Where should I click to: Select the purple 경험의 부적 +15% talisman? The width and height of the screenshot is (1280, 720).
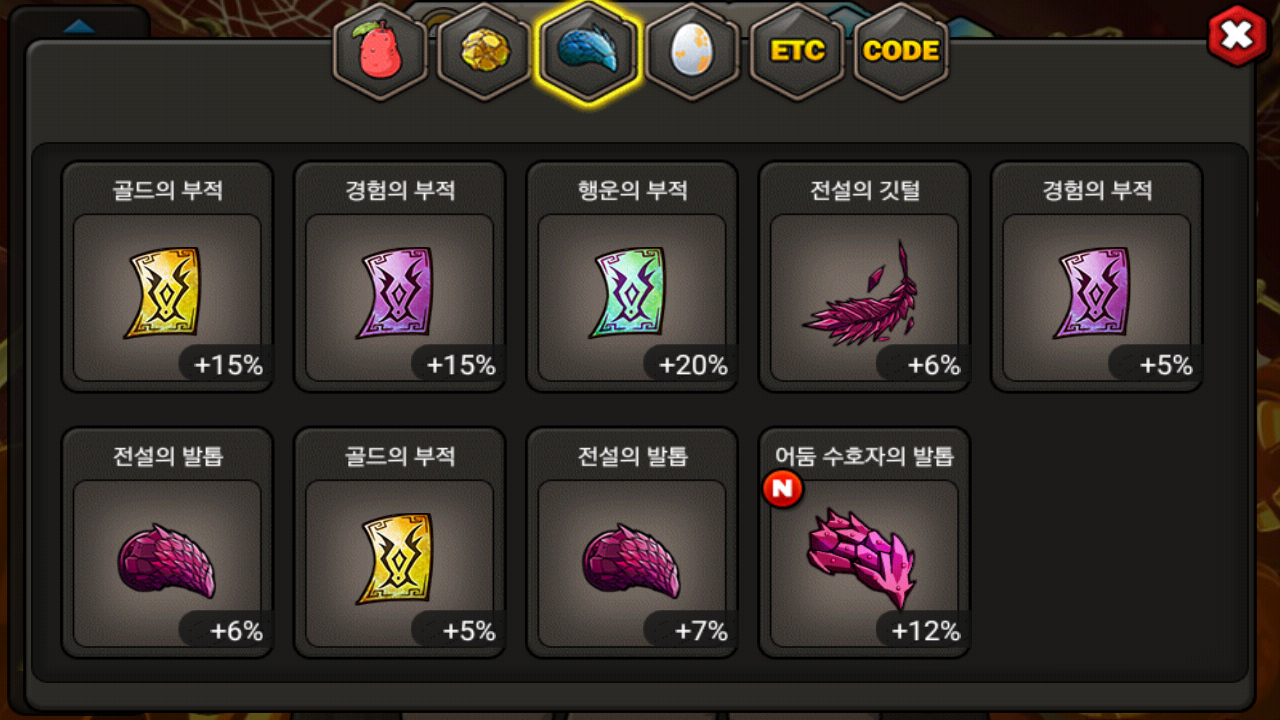400,277
